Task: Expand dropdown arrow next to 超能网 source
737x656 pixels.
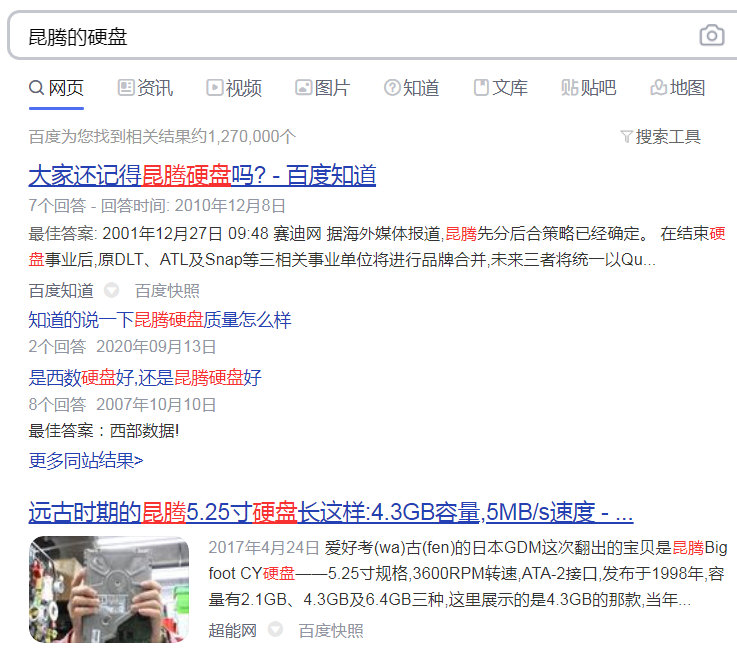Action: click(x=275, y=631)
